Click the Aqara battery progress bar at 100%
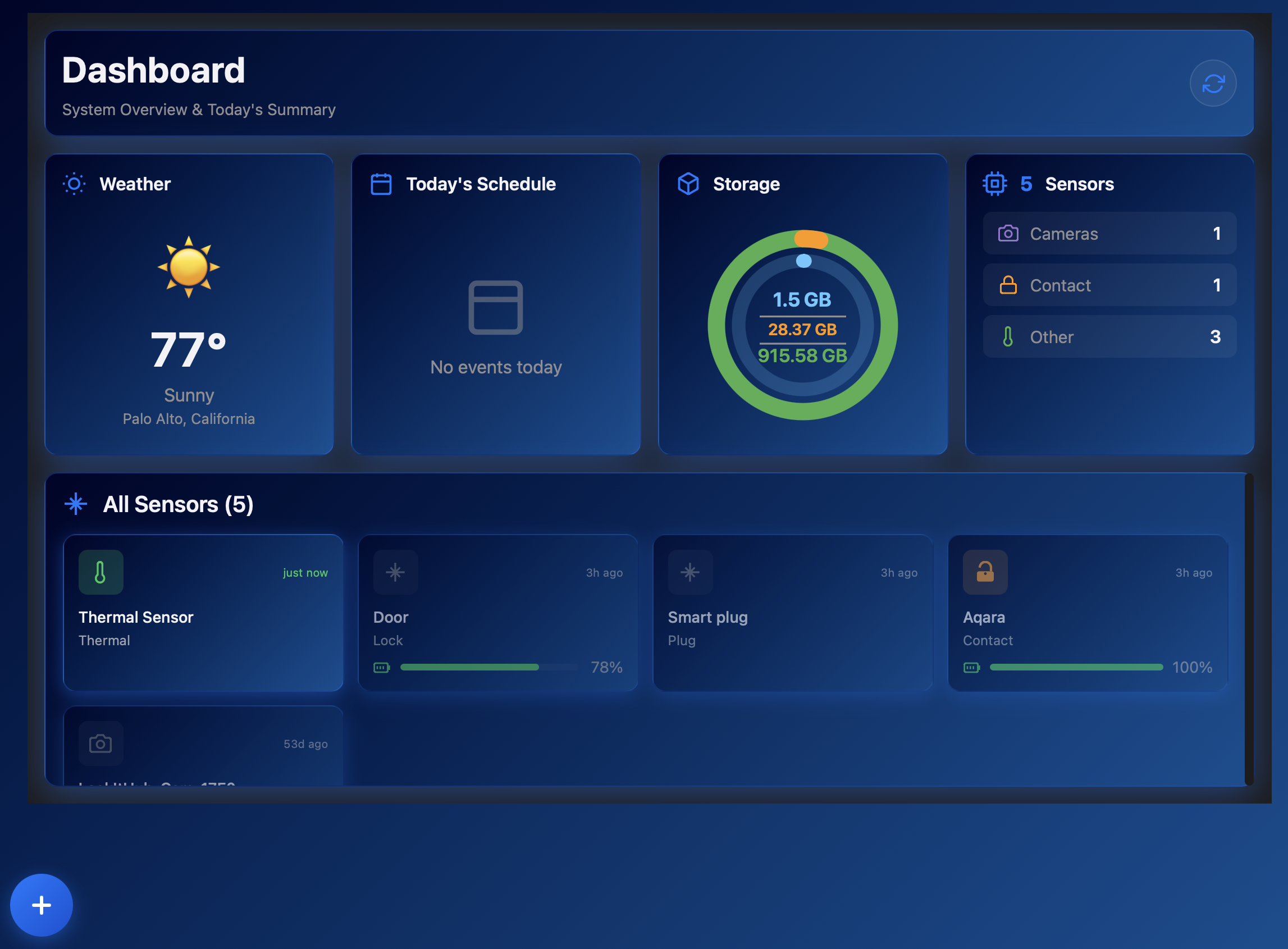The image size is (1288, 949). click(x=1076, y=667)
